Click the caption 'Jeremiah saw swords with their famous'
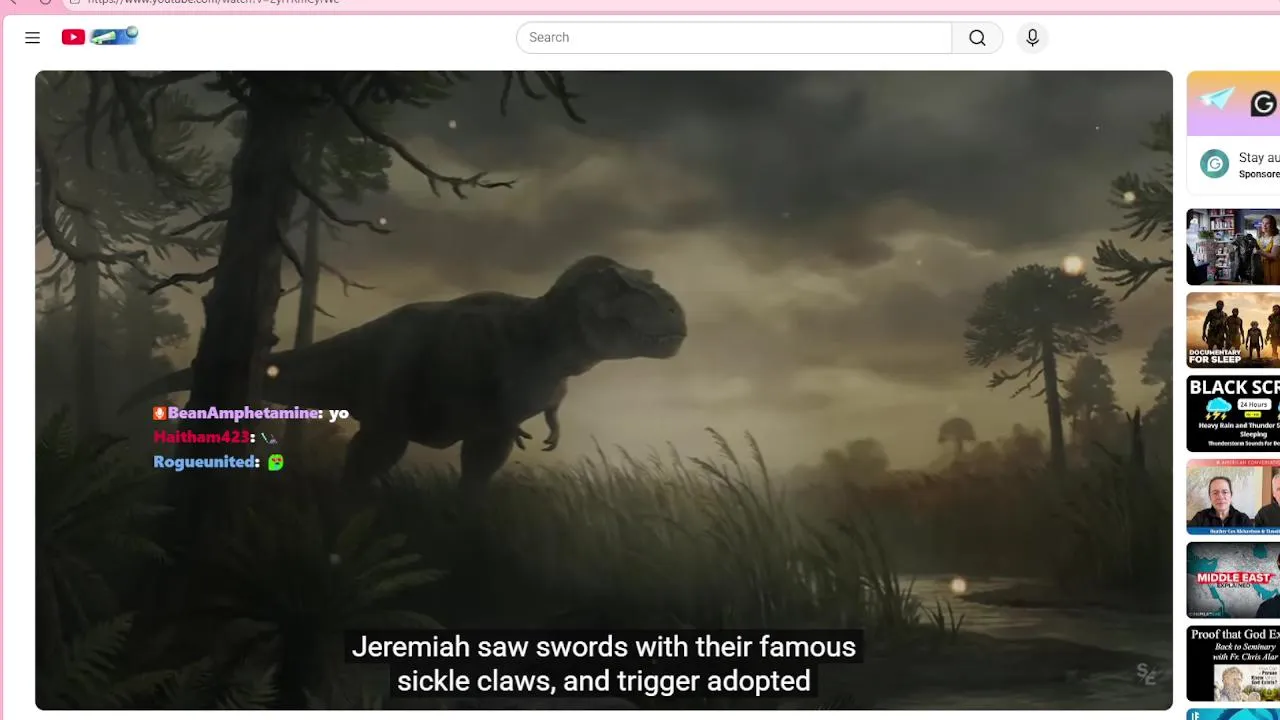1280x720 pixels. (604, 647)
